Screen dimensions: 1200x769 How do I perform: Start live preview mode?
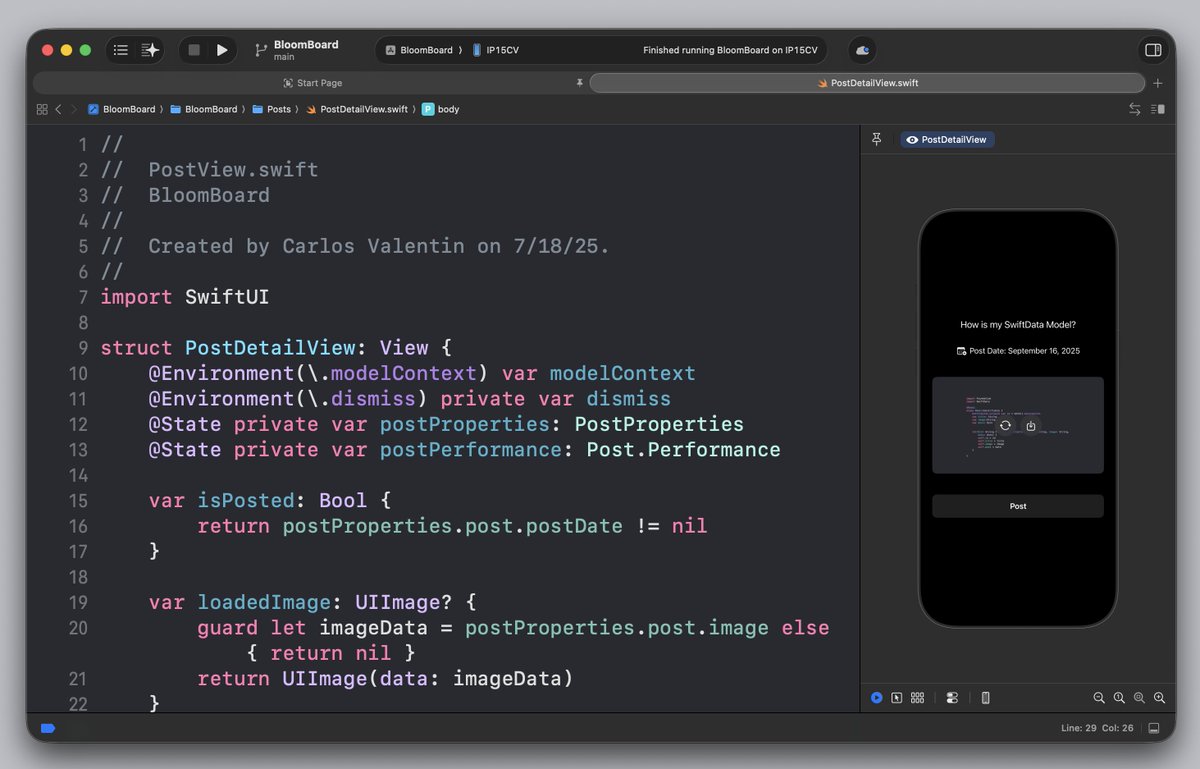(877, 698)
